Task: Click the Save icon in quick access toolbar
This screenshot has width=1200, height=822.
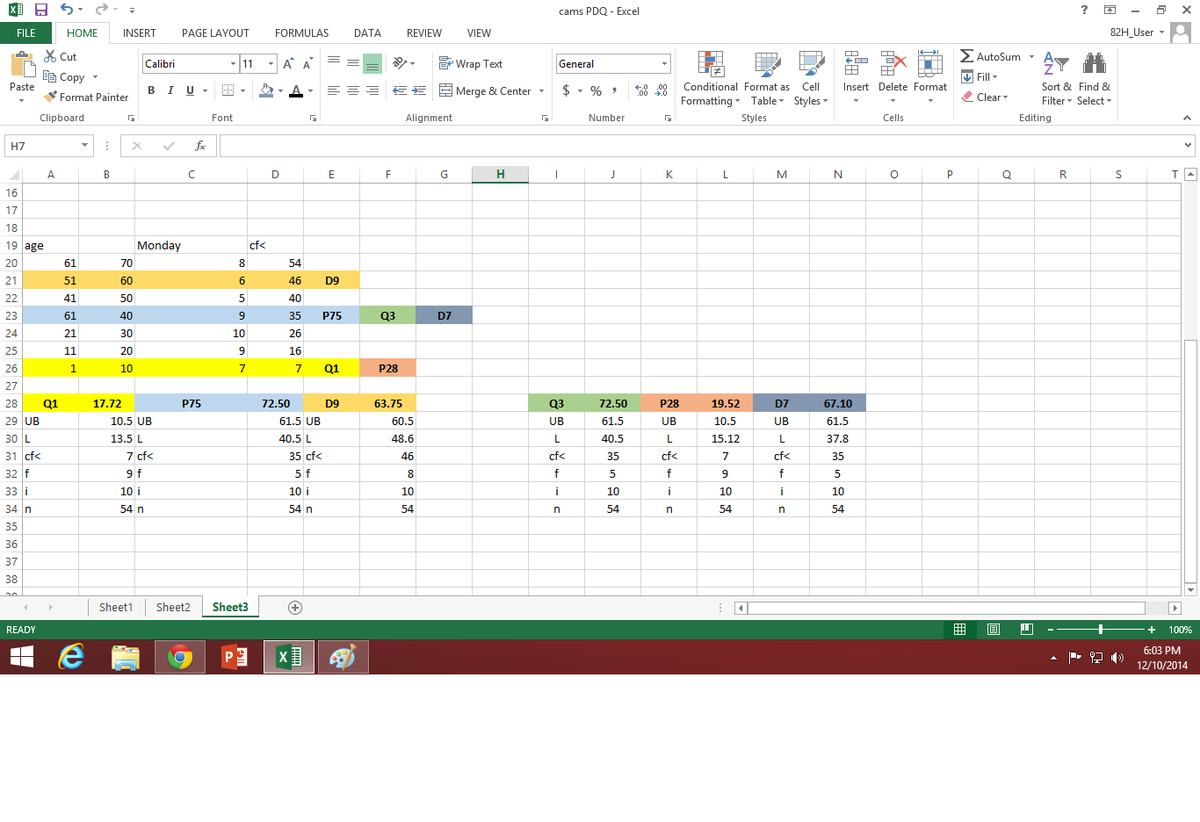Action: click(x=41, y=11)
